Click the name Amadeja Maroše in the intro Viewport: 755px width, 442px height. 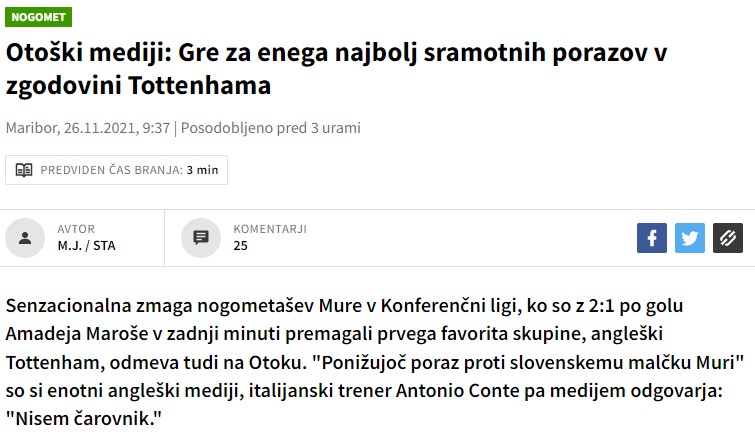[x=77, y=334]
